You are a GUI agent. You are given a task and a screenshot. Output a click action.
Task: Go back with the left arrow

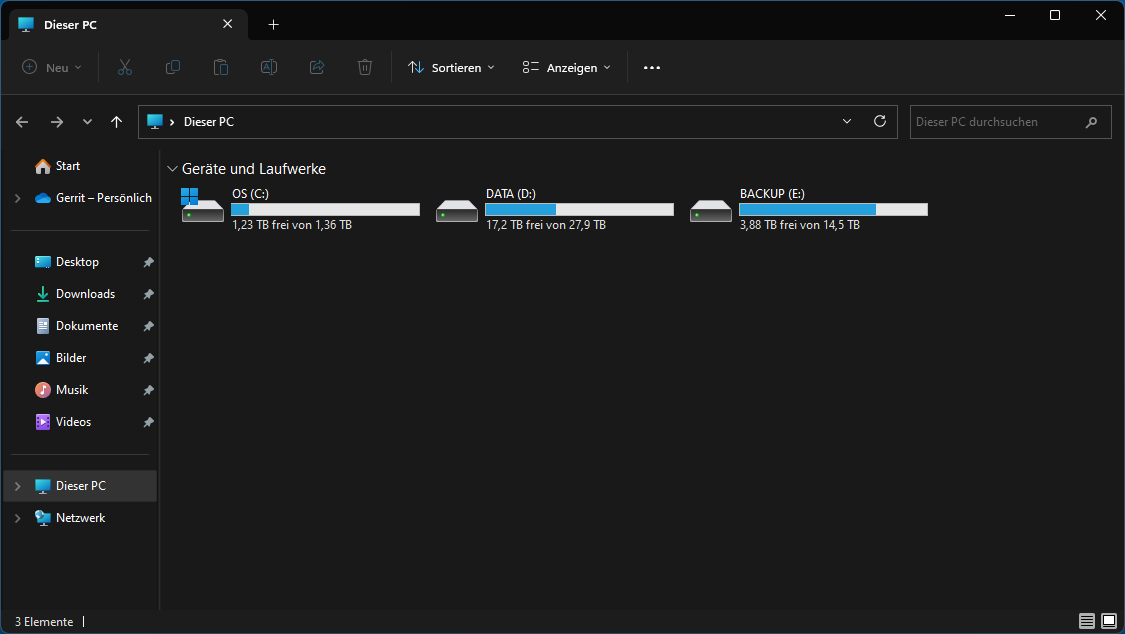22,122
